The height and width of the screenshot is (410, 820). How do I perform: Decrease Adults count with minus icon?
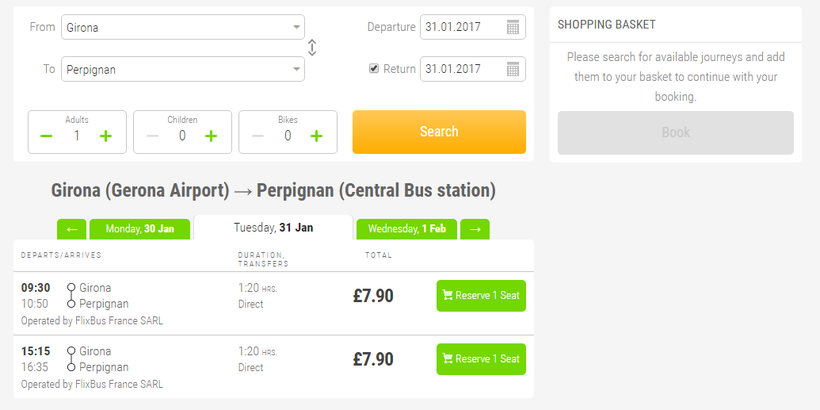click(47, 136)
